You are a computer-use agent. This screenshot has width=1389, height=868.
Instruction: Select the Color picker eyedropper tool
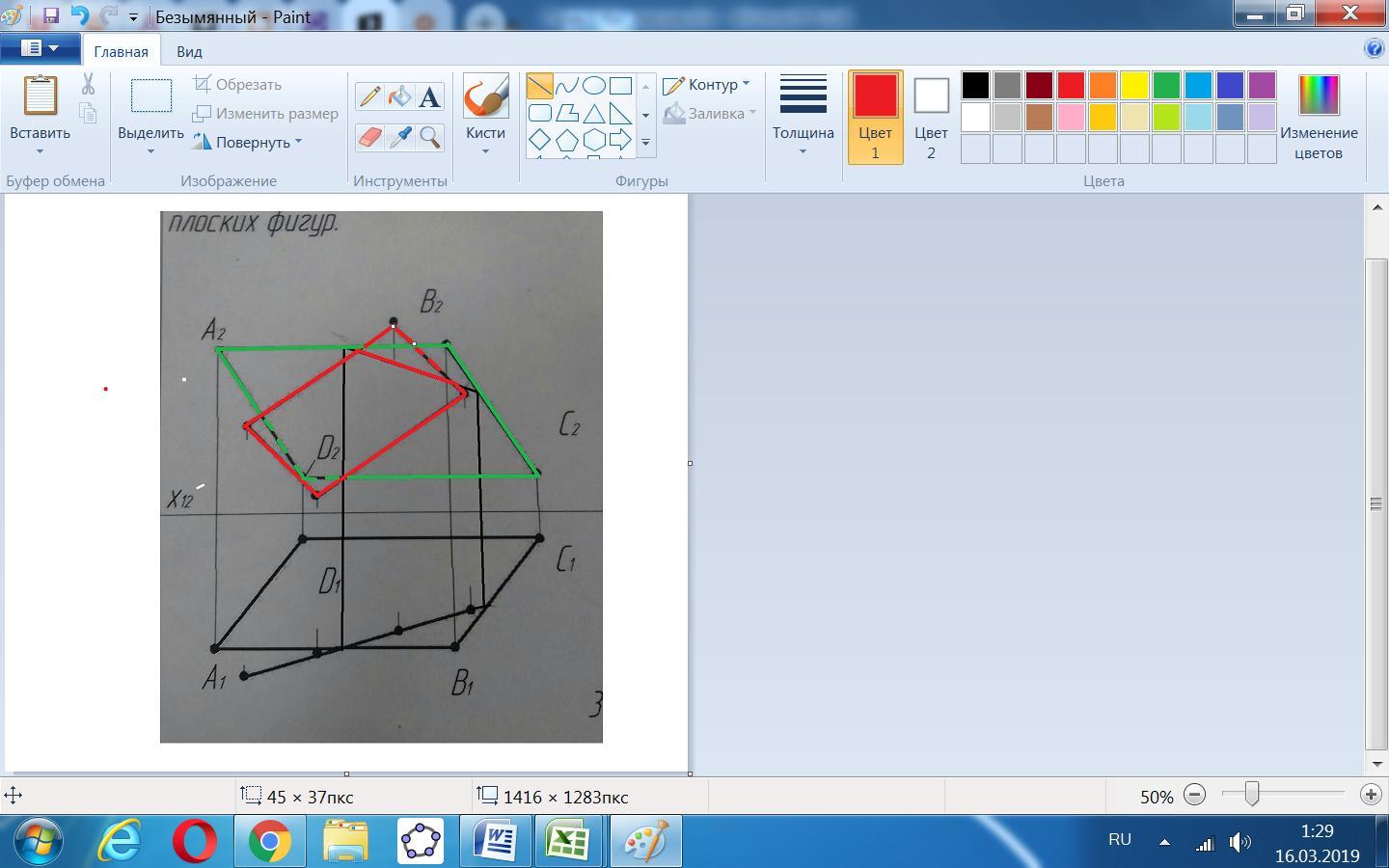[x=399, y=138]
